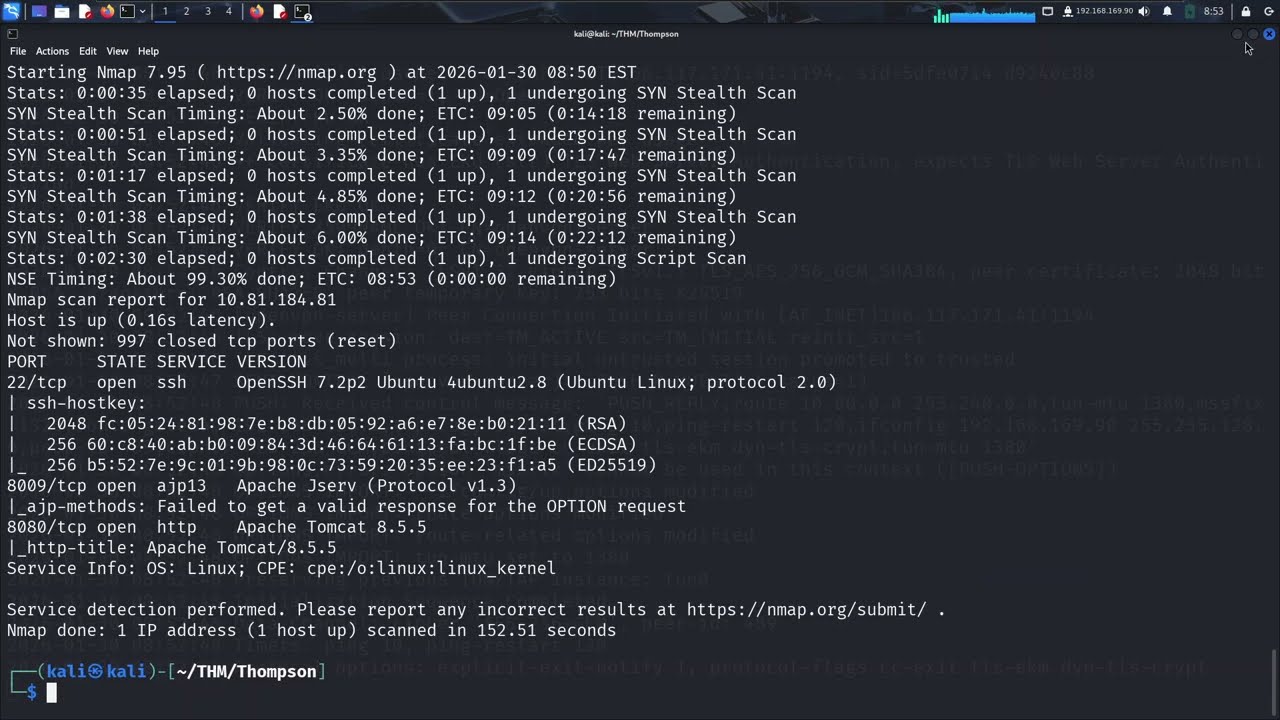Maximize the terminal window
Viewport: 1280px width, 720px height.
click(1253, 34)
